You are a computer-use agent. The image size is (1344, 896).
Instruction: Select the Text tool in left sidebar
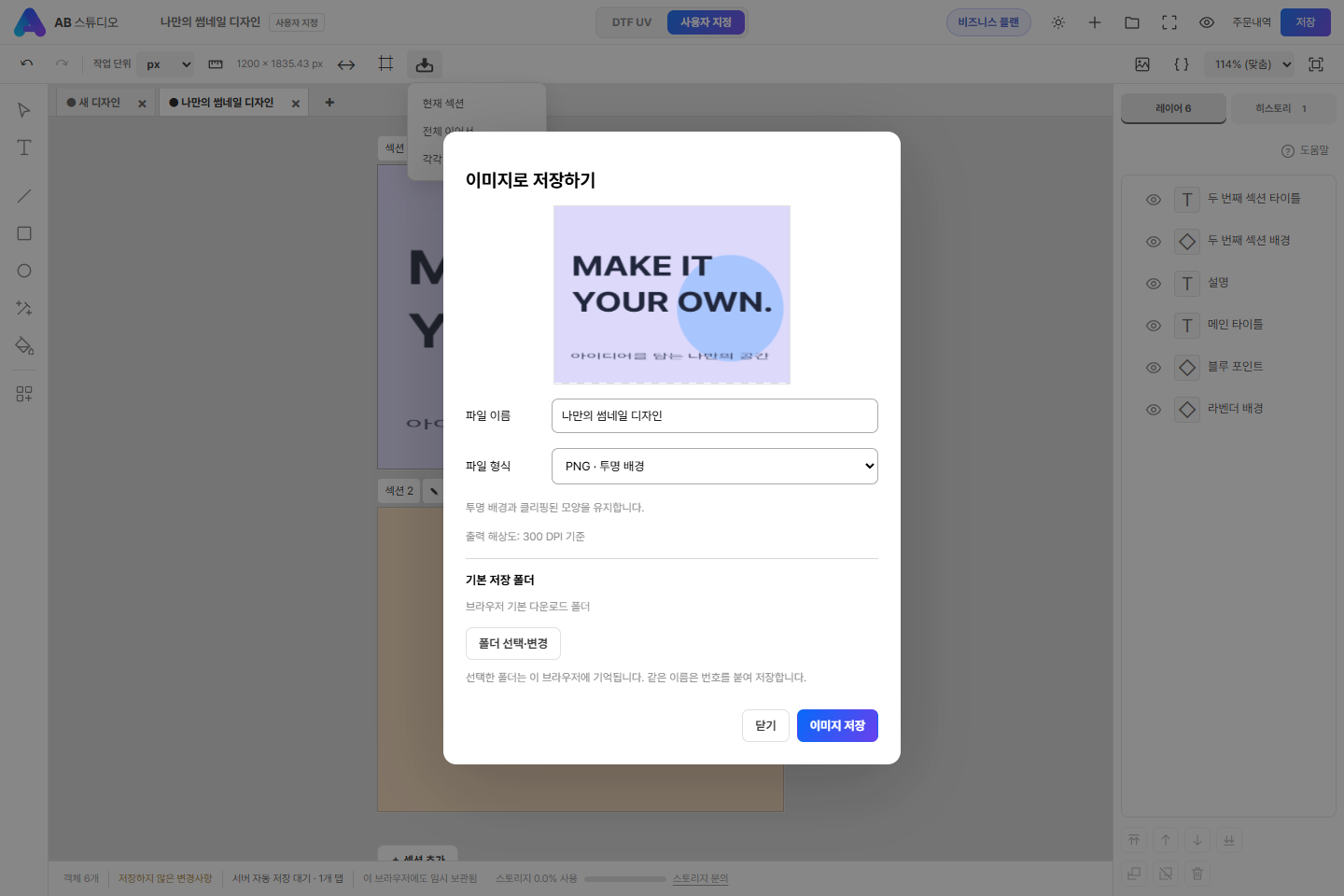click(x=24, y=147)
